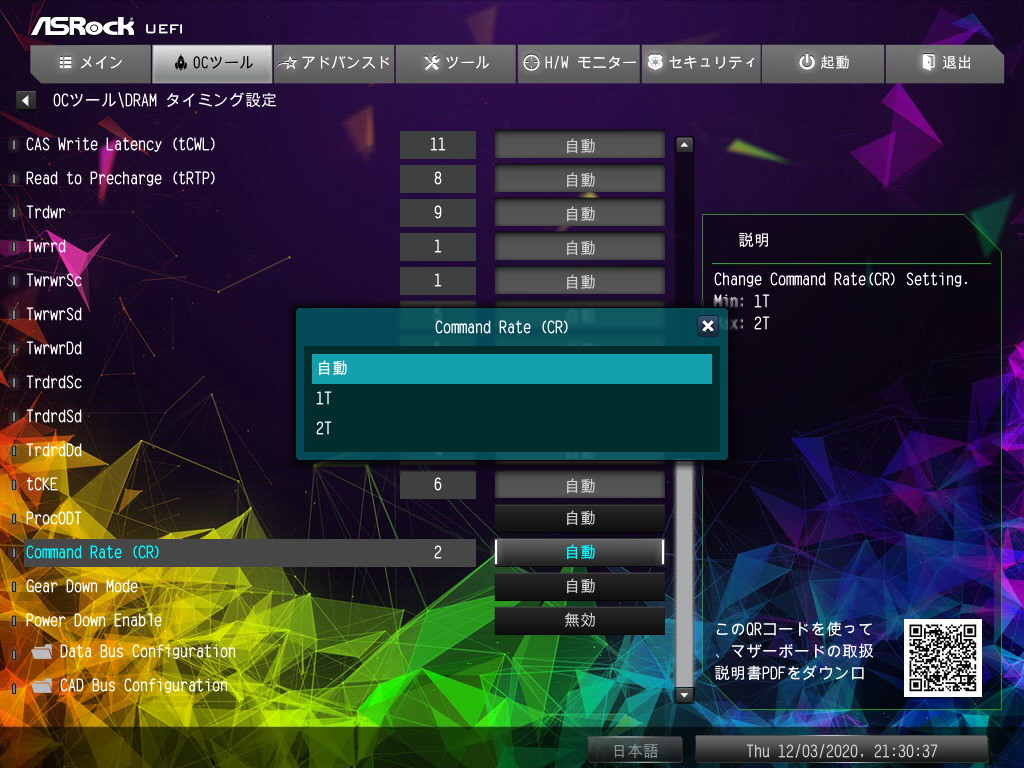Image resolution: width=1024 pixels, height=768 pixels.
Task: Select the tCKE label
Action: point(42,485)
